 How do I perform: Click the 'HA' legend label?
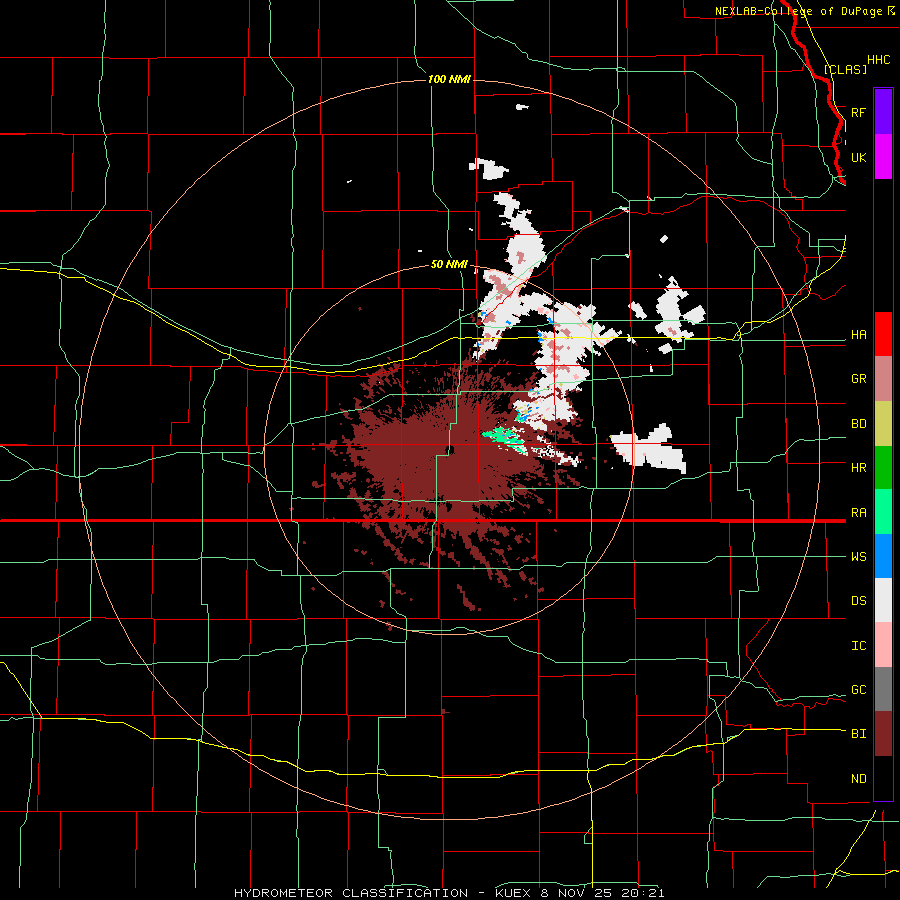click(x=858, y=334)
